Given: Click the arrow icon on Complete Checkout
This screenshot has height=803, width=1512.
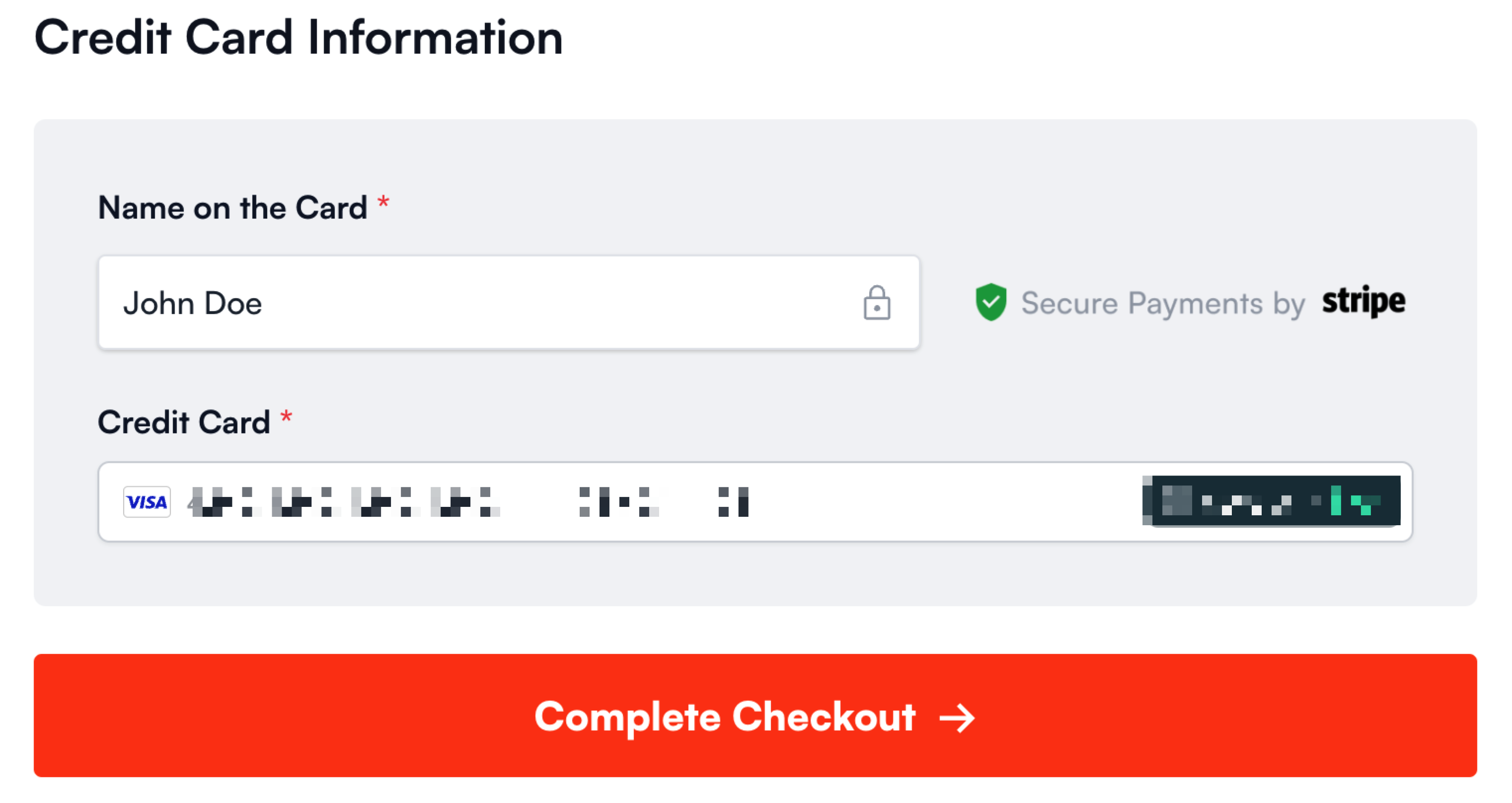Looking at the screenshot, I should coord(957,718).
